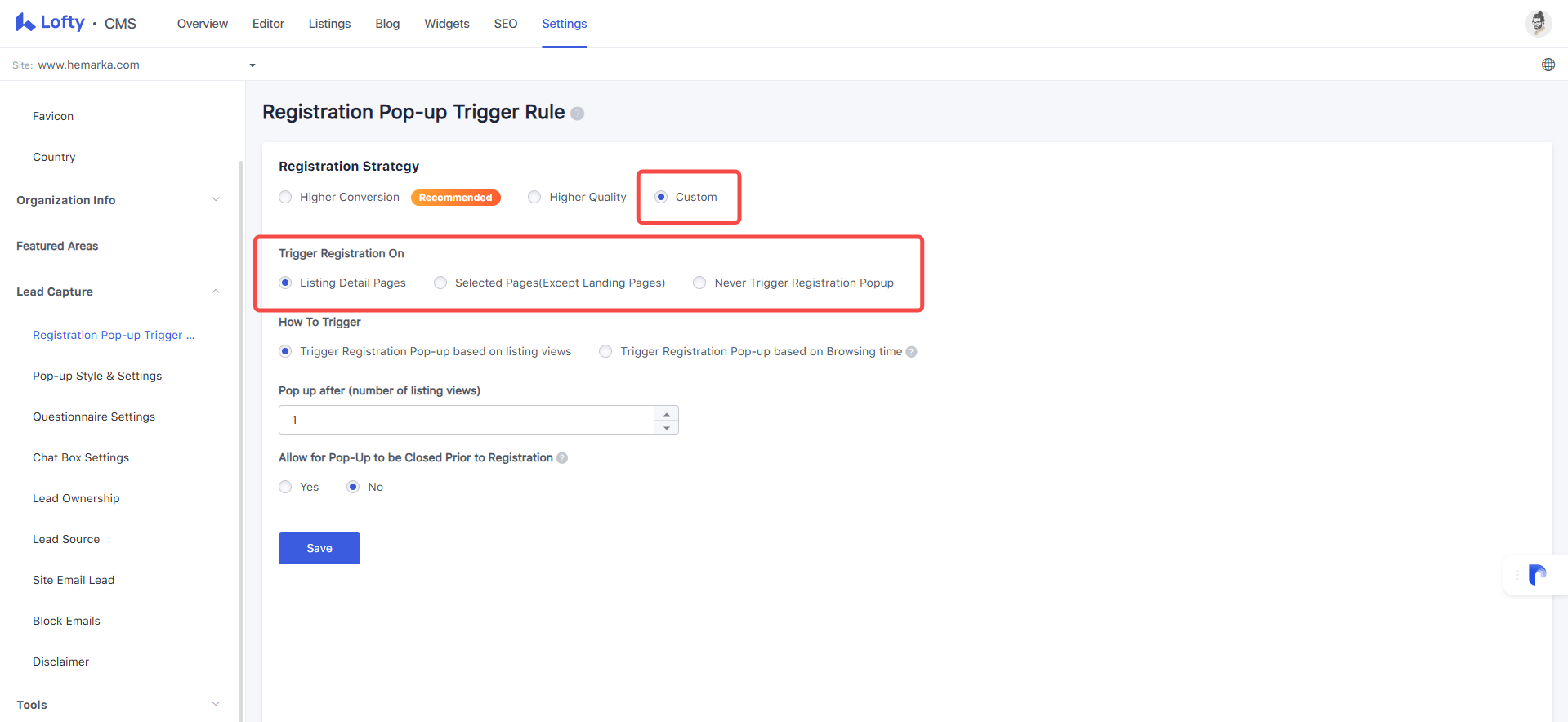Open Registration Pop-up Trigger page

tap(114, 335)
